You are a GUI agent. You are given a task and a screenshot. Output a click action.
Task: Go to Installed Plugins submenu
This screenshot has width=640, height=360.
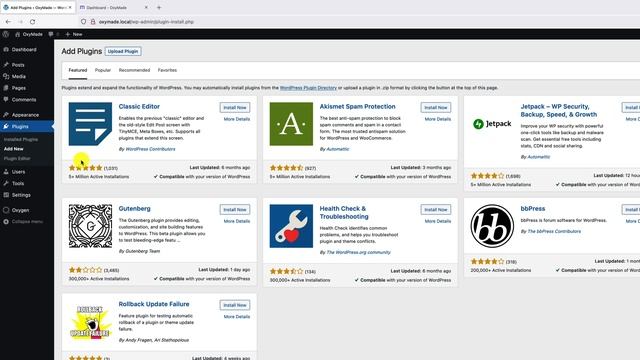21,140
